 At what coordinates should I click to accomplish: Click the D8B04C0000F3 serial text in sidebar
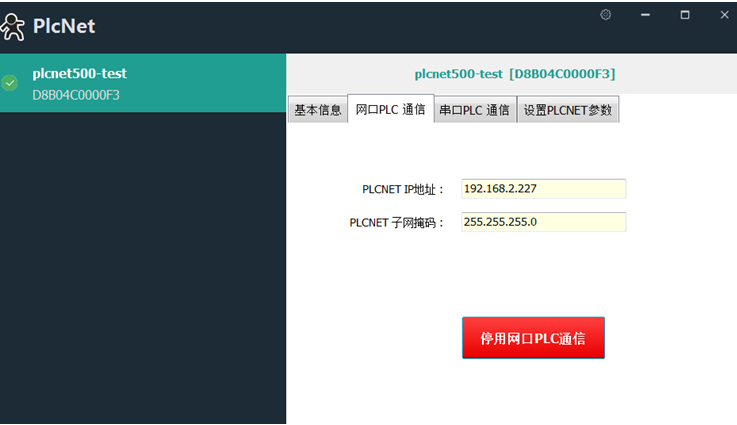[x=76, y=95]
